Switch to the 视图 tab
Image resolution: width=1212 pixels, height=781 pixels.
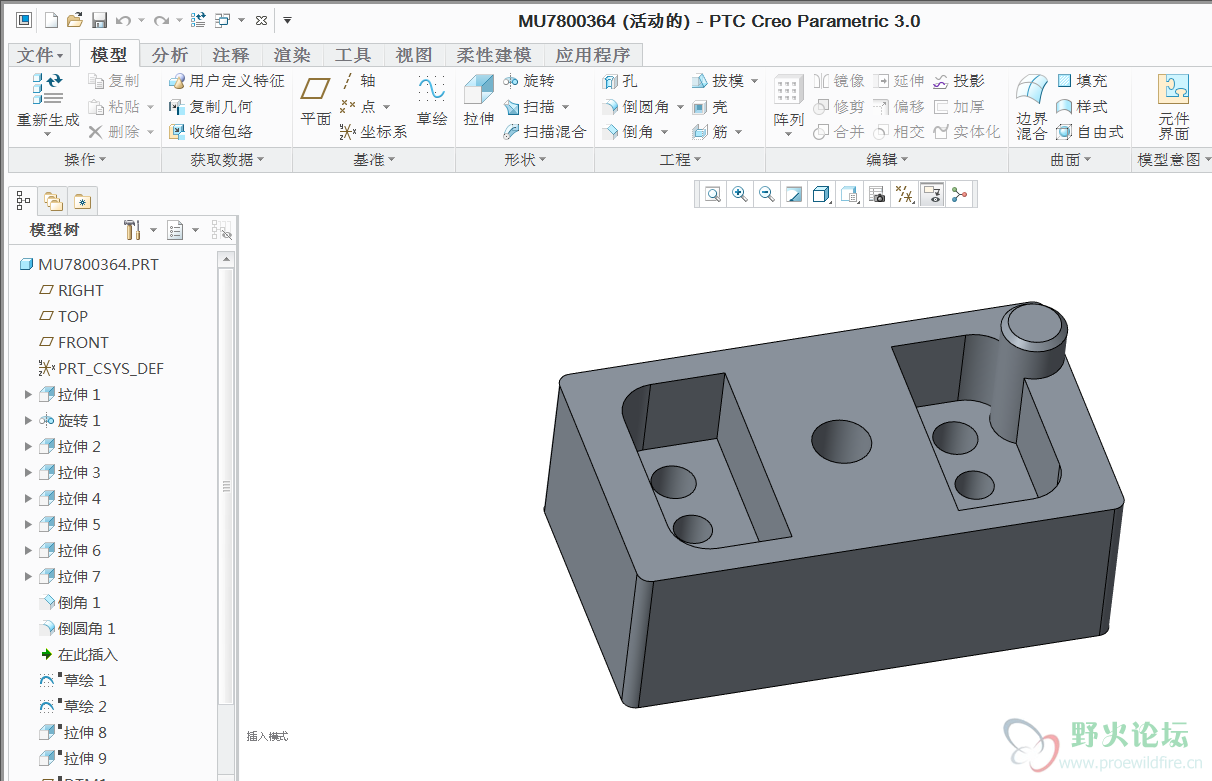pyautogui.click(x=414, y=56)
